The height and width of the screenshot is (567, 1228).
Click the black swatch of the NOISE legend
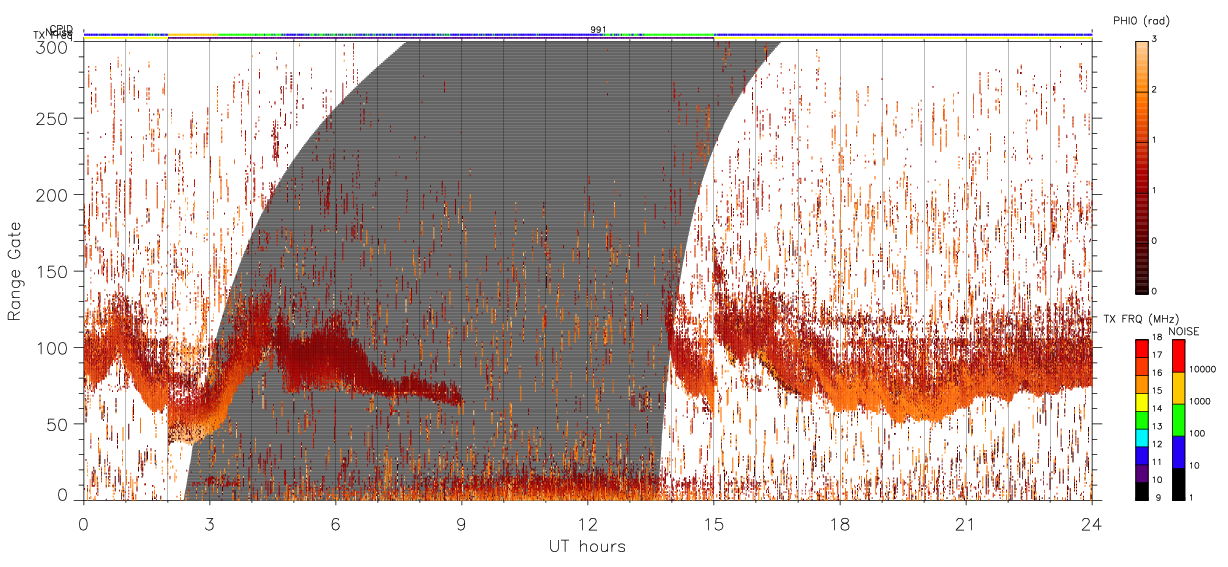[1178, 484]
